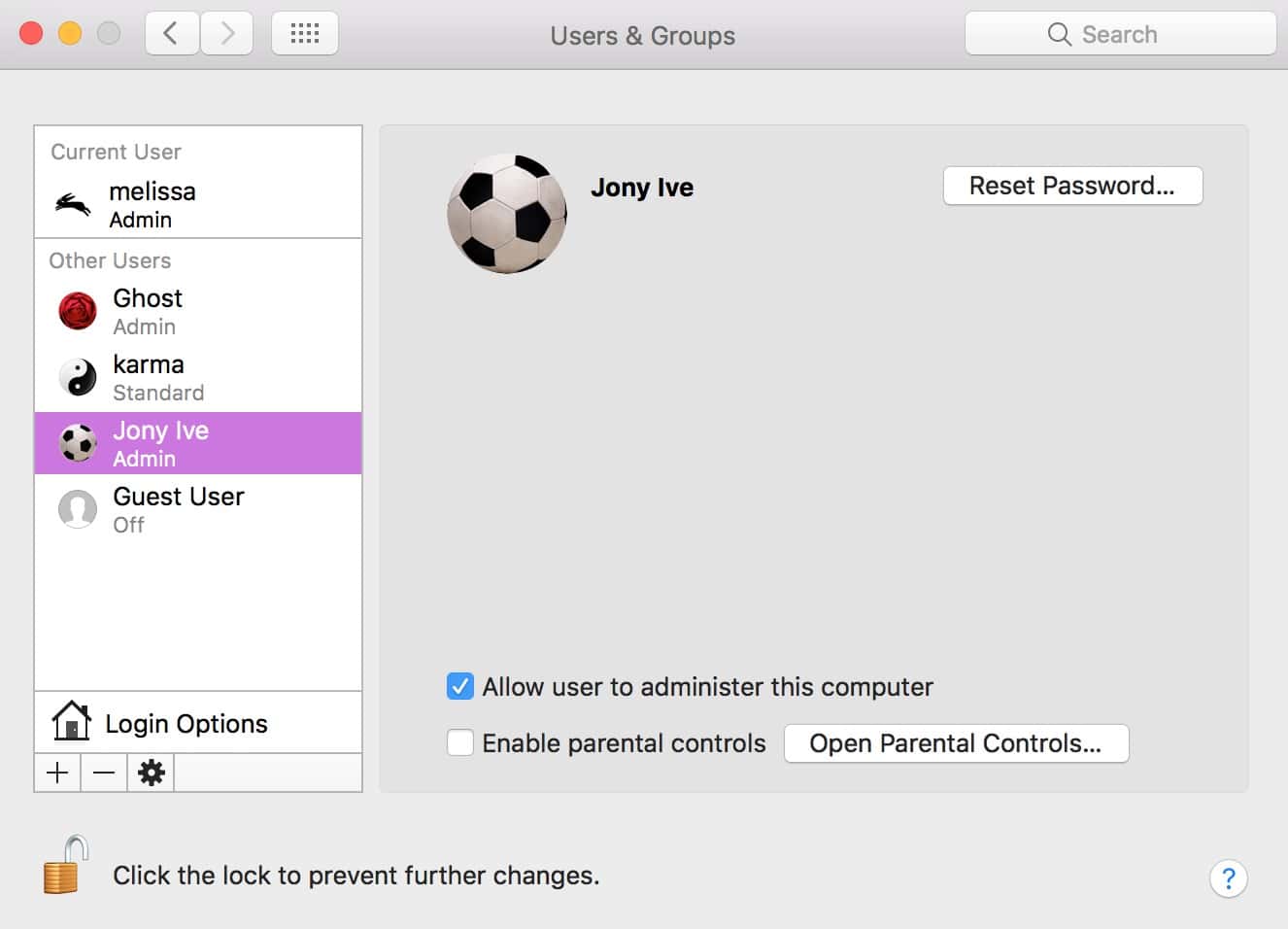Select the karma standard user
The image size is (1288, 929).
tap(198, 378)
